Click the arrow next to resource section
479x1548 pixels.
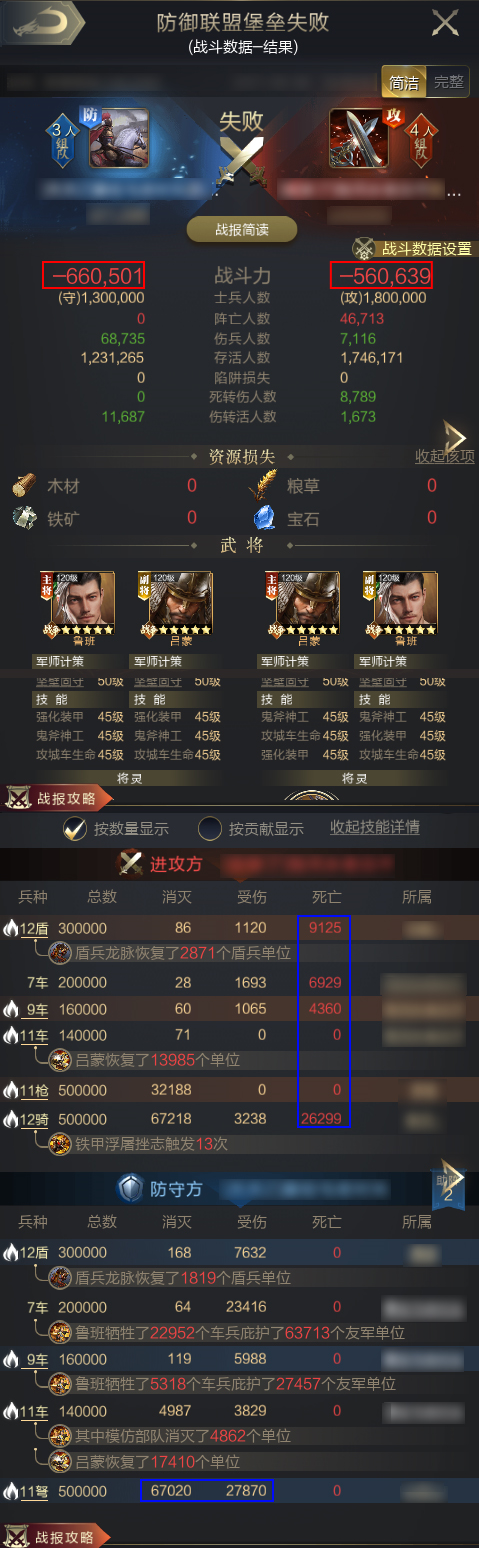point(456,437)
